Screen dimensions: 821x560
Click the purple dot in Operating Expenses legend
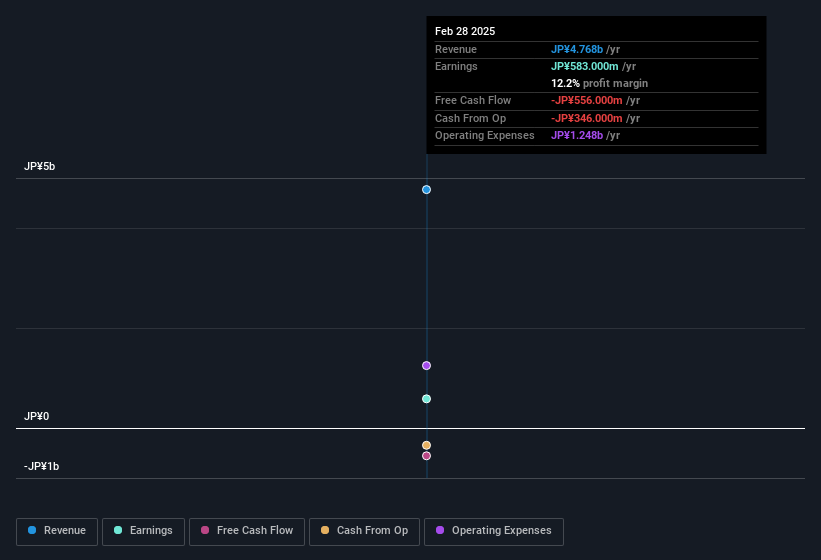(440, 530)
